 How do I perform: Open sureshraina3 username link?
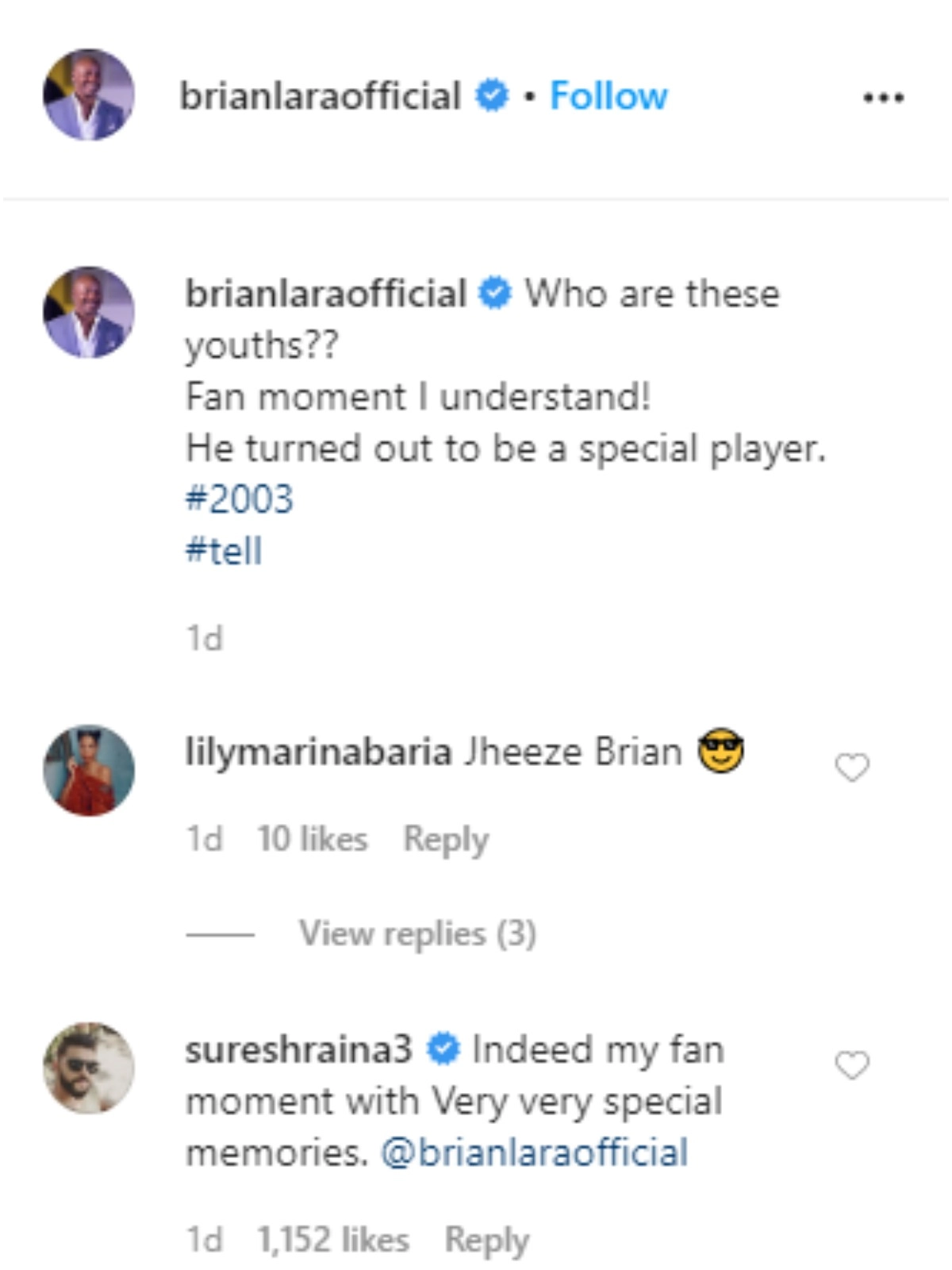(x=299, y=1049)
